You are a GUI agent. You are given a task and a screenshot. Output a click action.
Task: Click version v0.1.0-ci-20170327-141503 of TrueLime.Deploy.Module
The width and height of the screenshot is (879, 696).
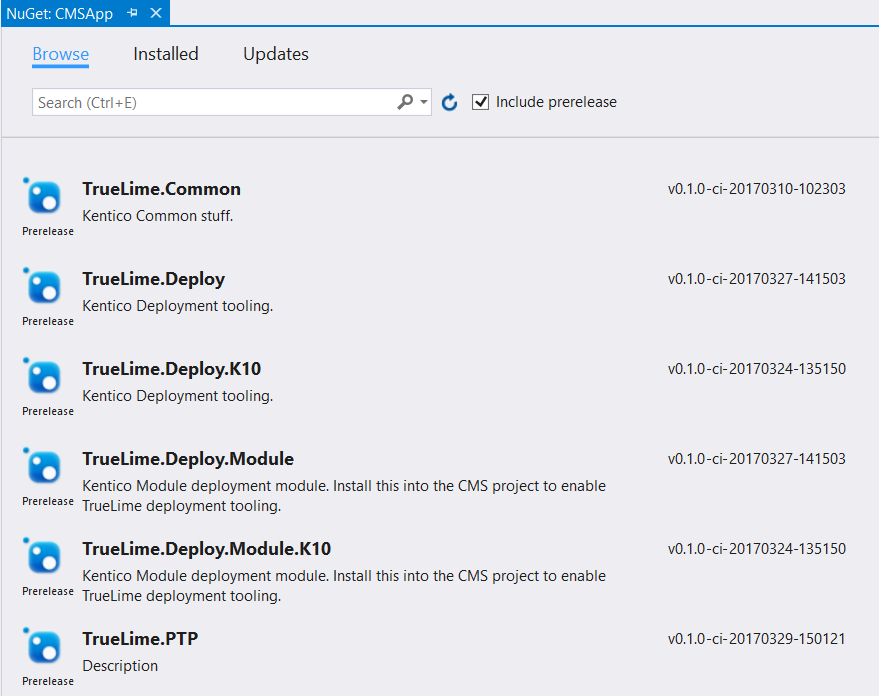[x=757, y=459]
